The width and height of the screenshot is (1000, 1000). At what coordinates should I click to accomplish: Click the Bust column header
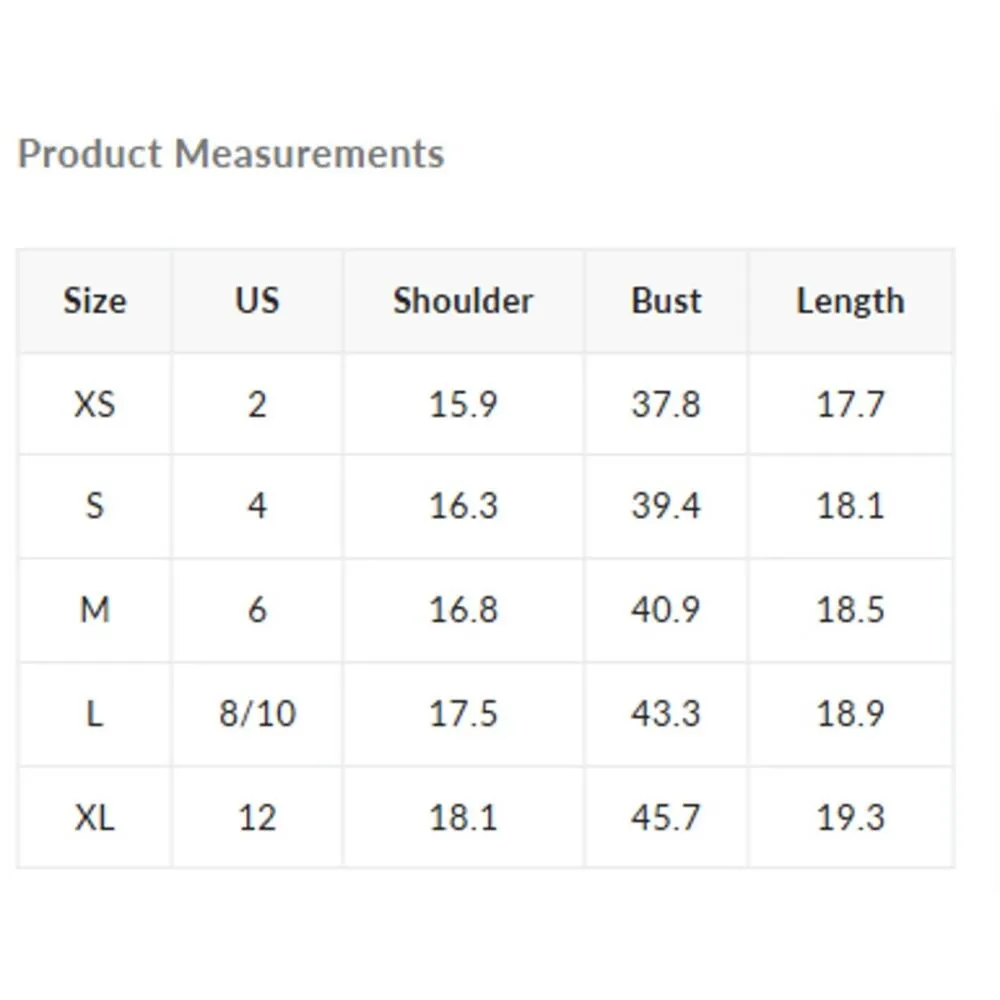pos(666,301)
